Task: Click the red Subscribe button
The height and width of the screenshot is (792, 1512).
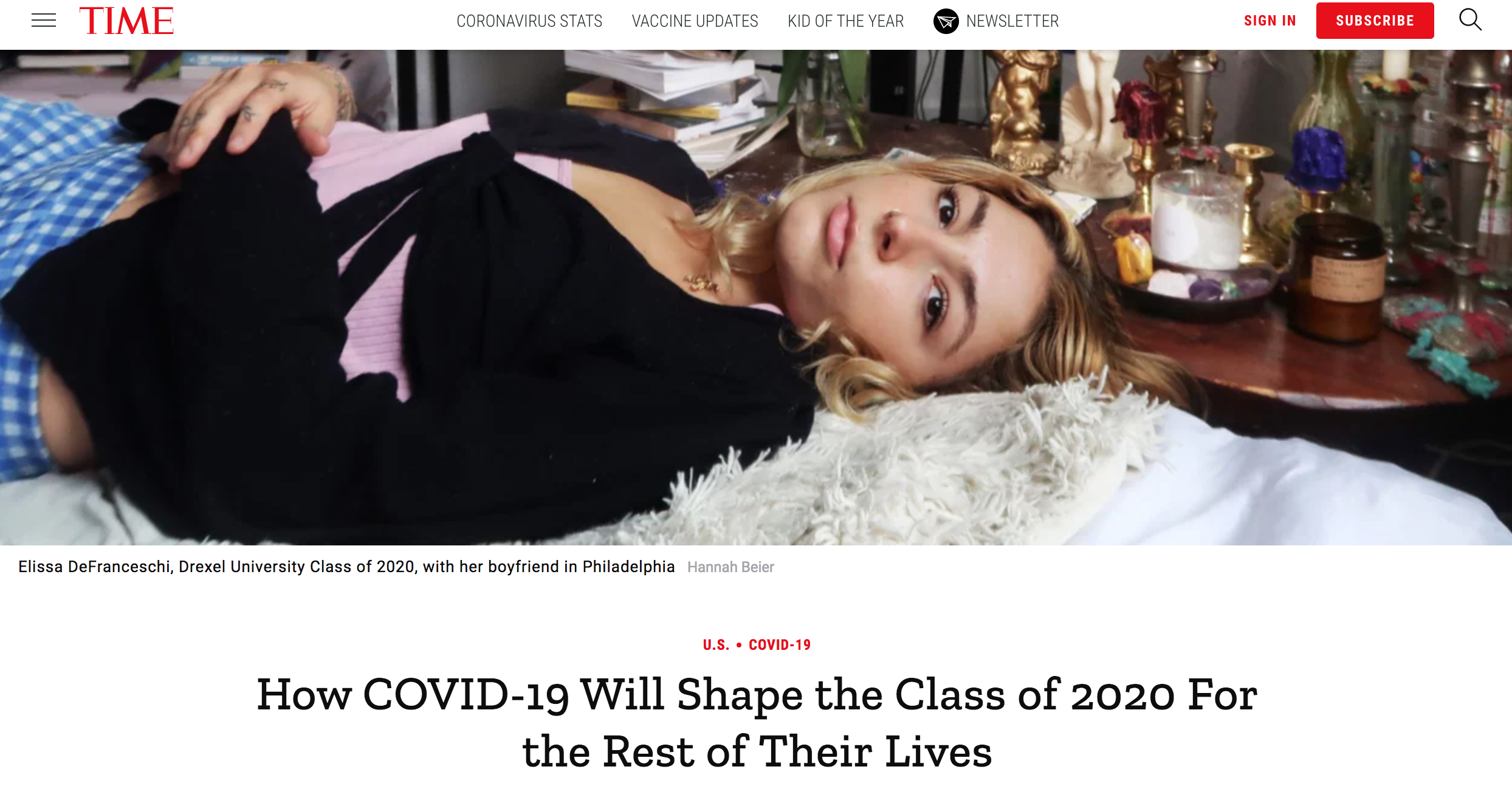Action: [x=1375, y=21]
